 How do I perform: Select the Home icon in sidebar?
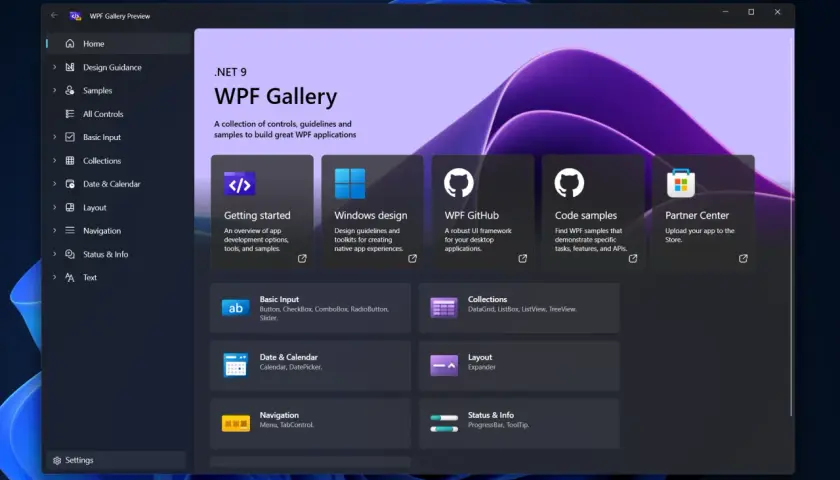pyautogui.click(x=70, y=43)
